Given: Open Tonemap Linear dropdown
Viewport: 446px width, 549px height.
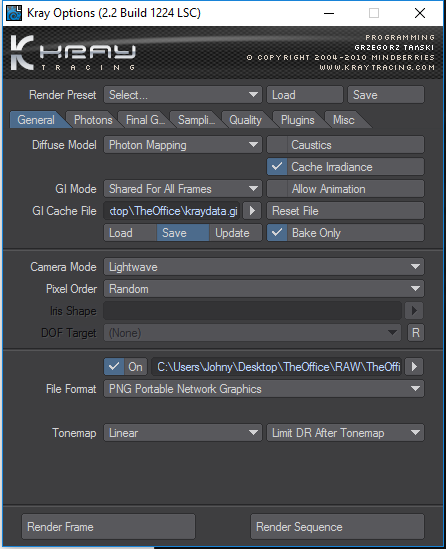Looking at the screenshot, I should pyautogui.click(x=183, y=433).
